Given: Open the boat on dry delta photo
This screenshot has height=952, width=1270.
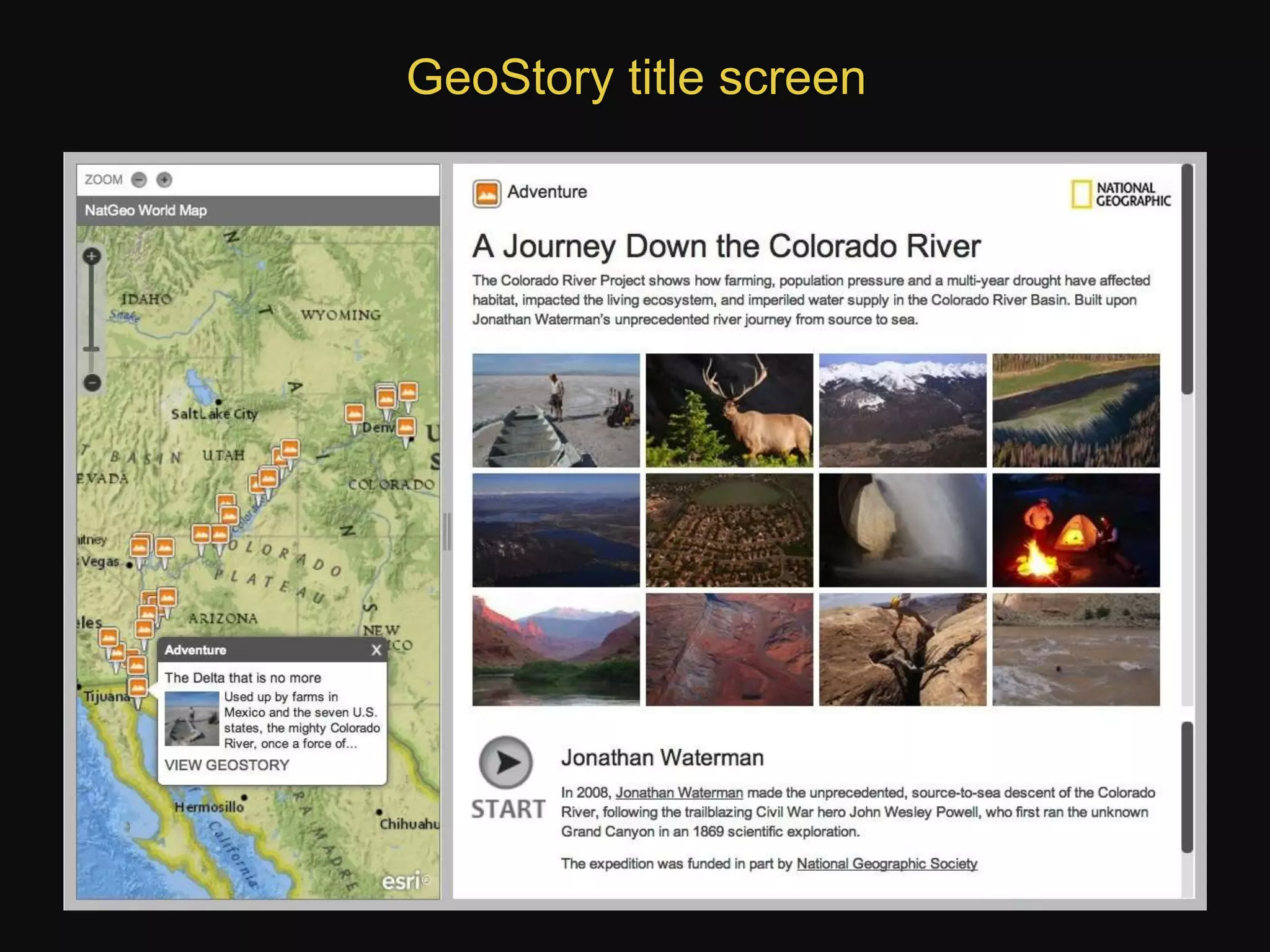Looking at the screenshot, I should pyautogui.click(x=556, y=410).
